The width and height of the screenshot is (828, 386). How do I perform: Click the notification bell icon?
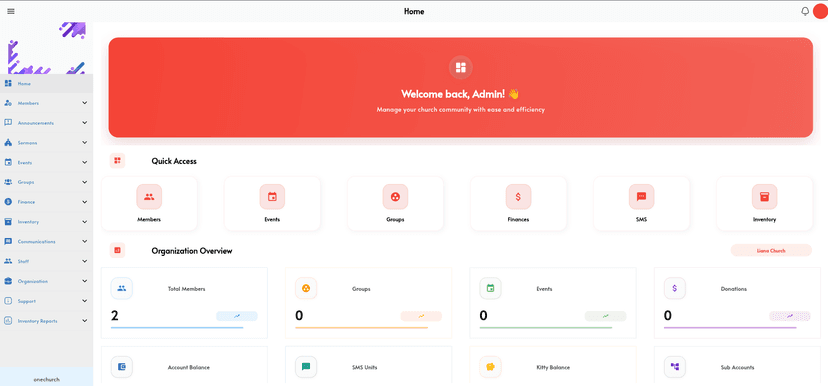pyautogui.click(x=805, y=11)
